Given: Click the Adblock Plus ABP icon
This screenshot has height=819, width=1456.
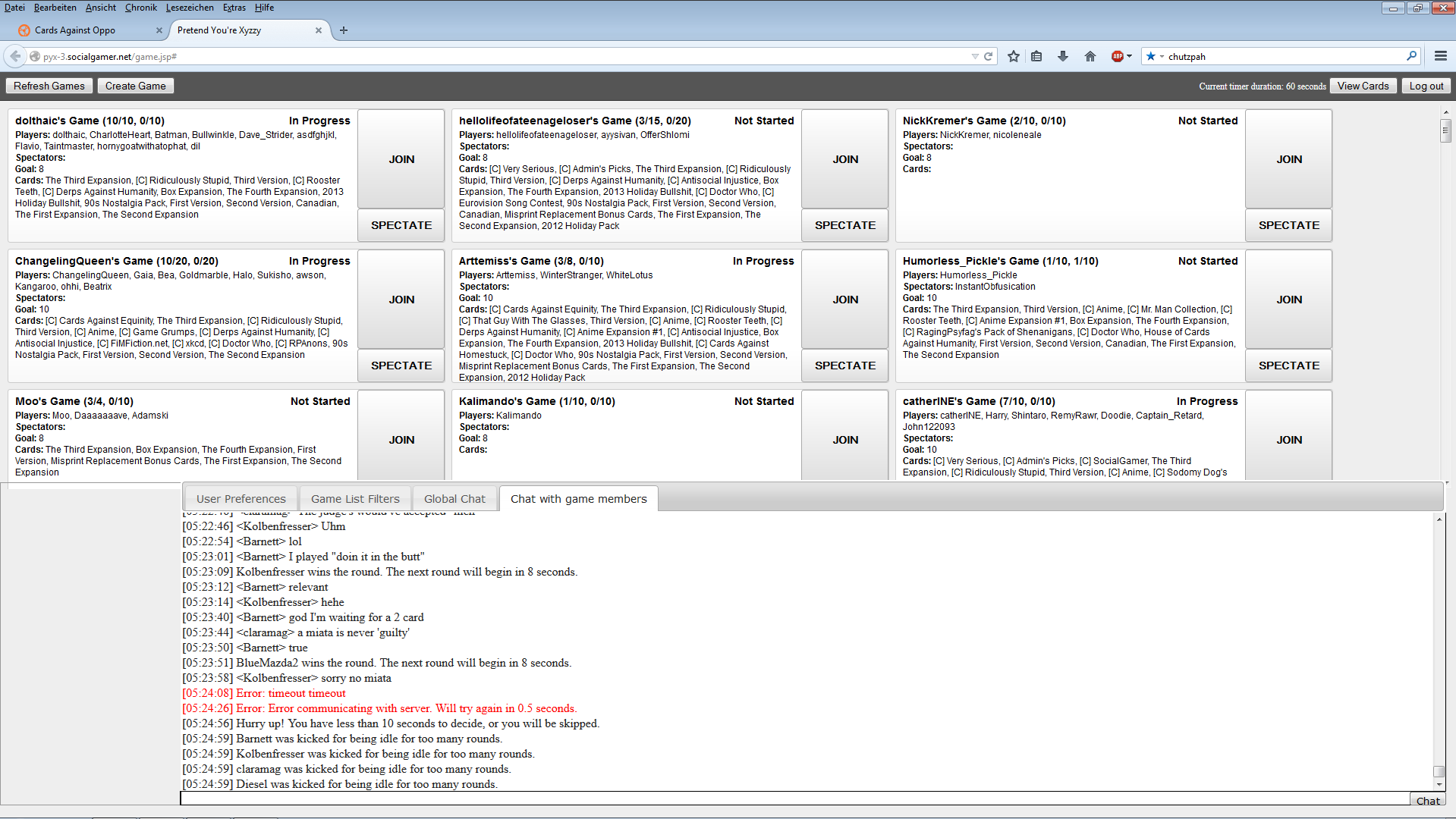Looking at the screenshot, I should tap(1118, 56).
